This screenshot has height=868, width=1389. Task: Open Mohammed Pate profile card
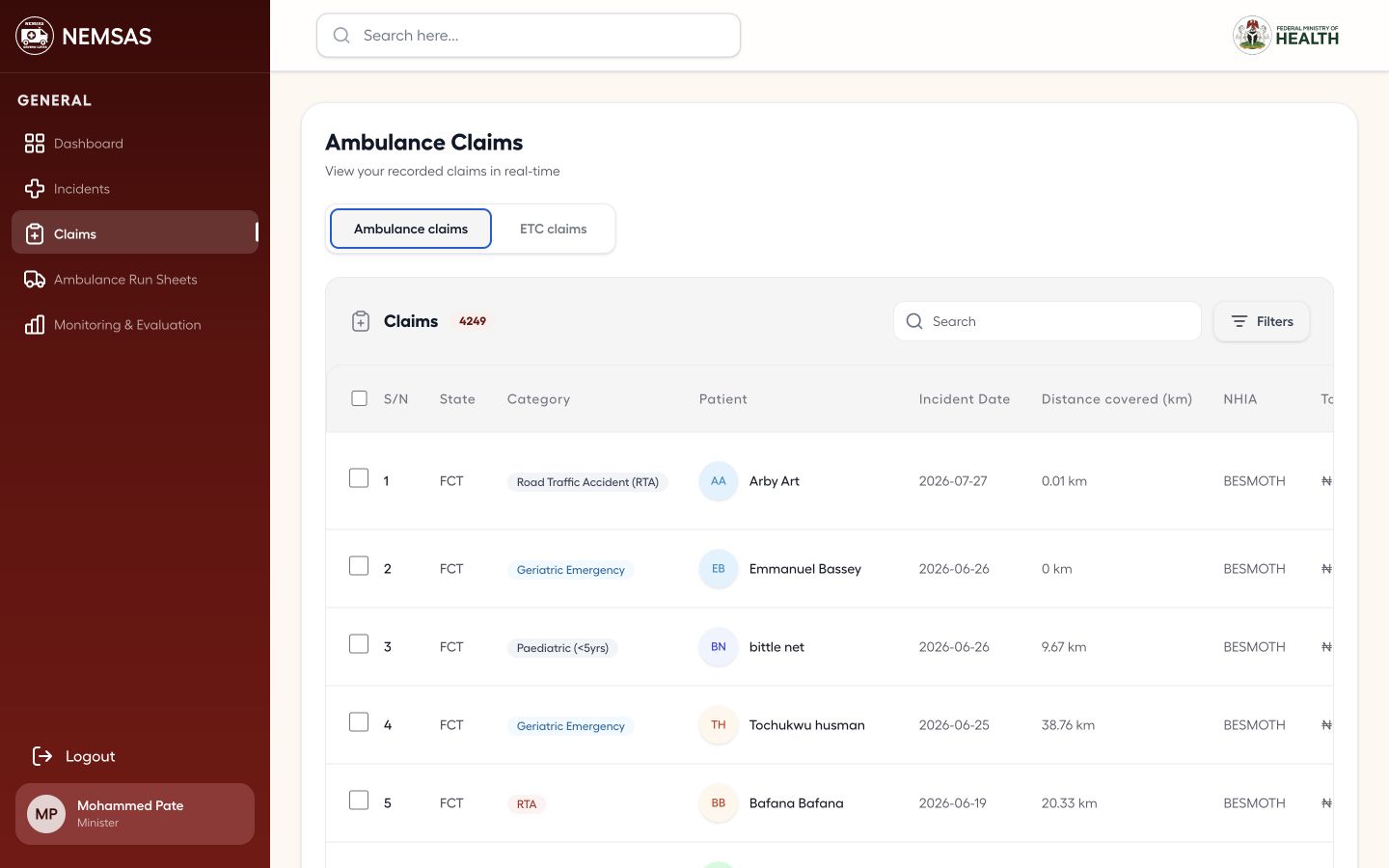pyautogui.click(x=135, y=814)
